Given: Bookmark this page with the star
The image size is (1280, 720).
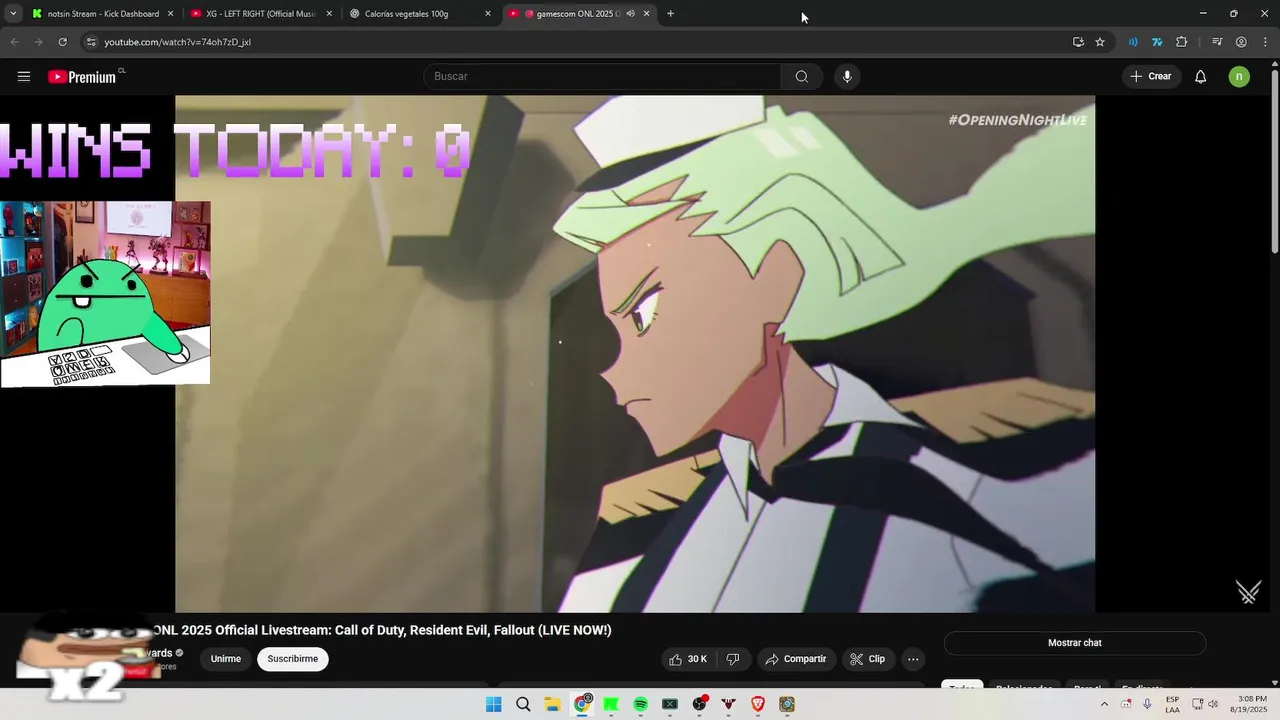Looking at the screenshot, I should 1100,42.
